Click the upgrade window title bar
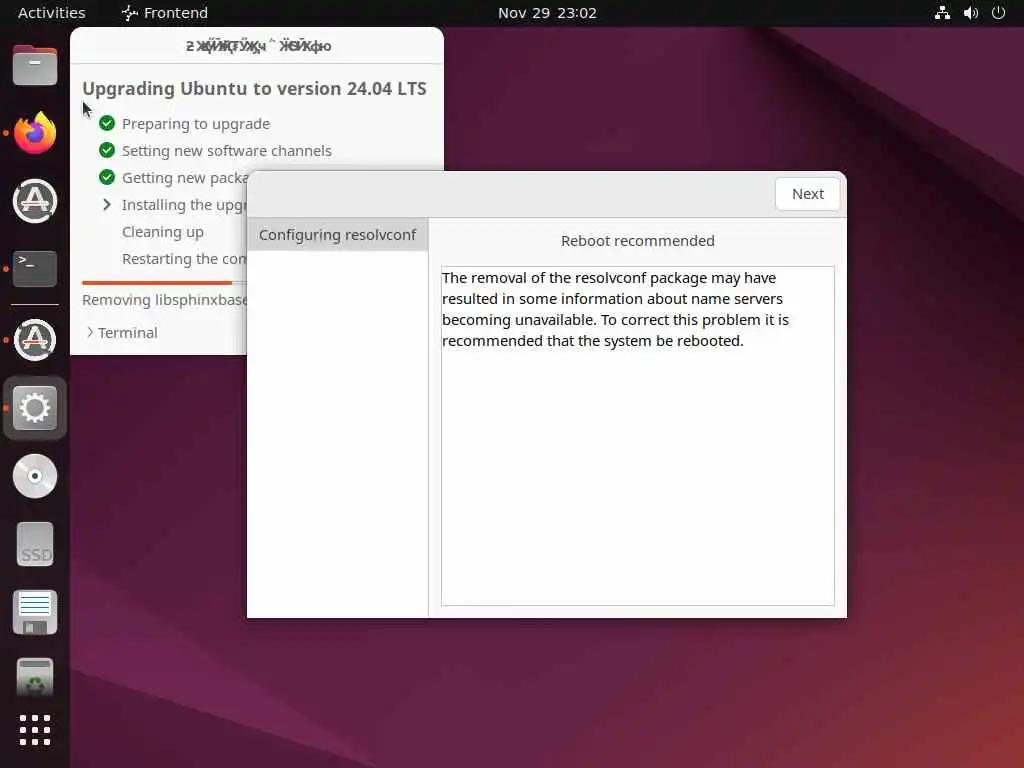 point(257,46)
